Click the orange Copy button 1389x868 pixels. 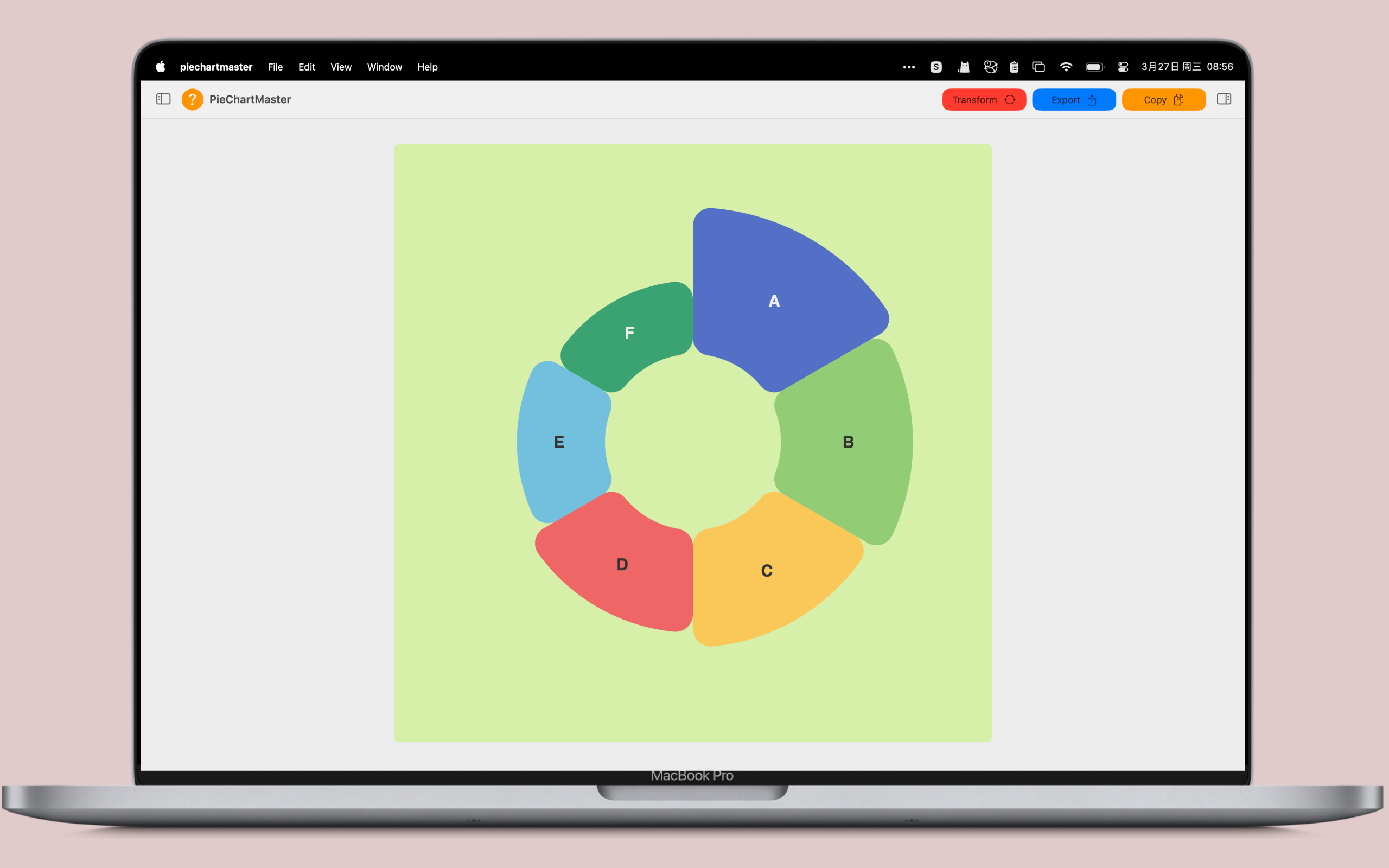tap(1163, 100)
